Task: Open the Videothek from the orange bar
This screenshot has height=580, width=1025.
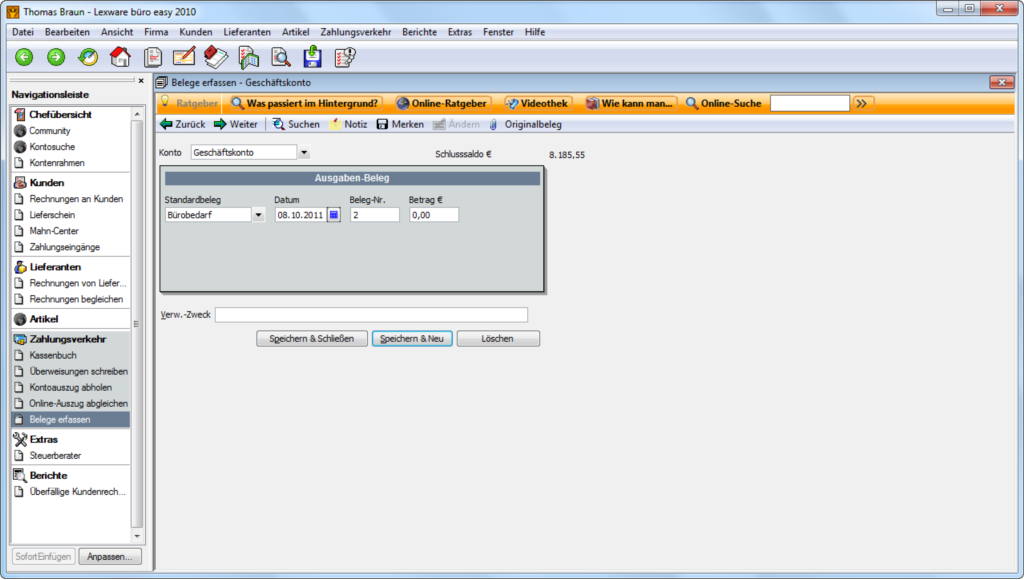Action: [537, 102]
